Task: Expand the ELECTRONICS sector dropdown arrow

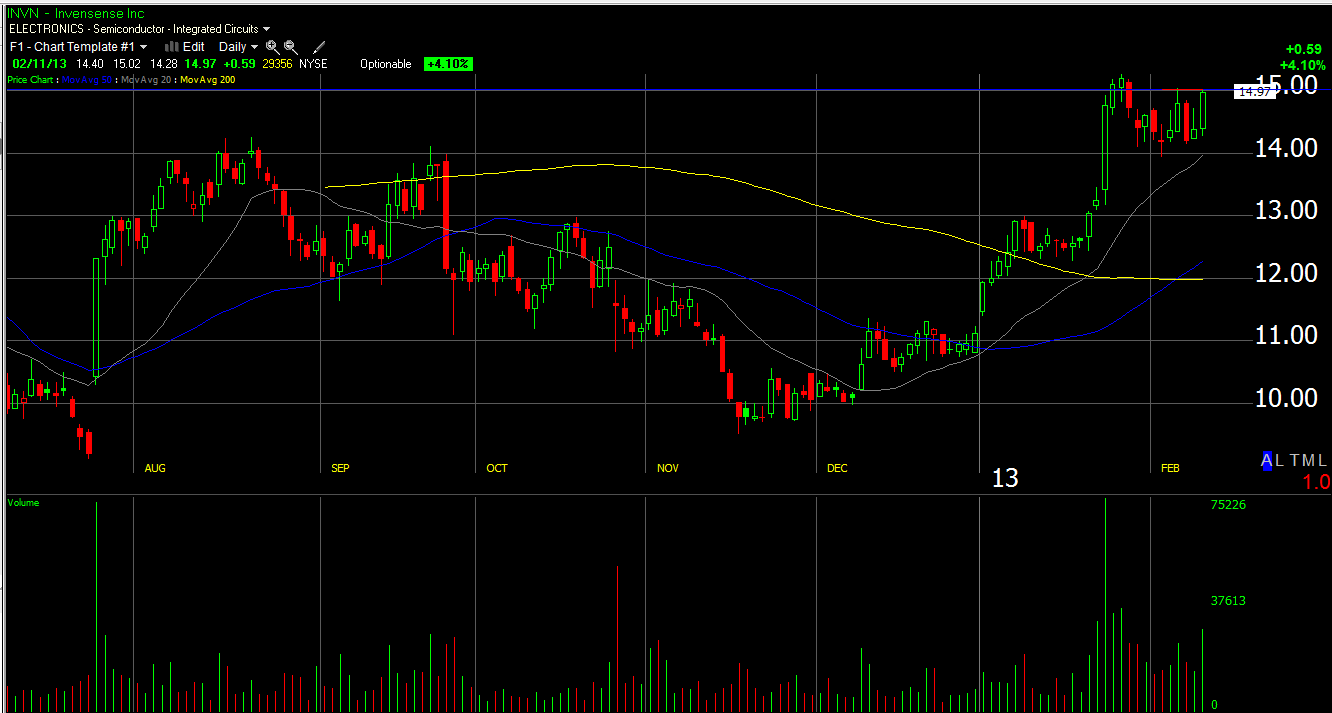Action: tap(266, 30)
